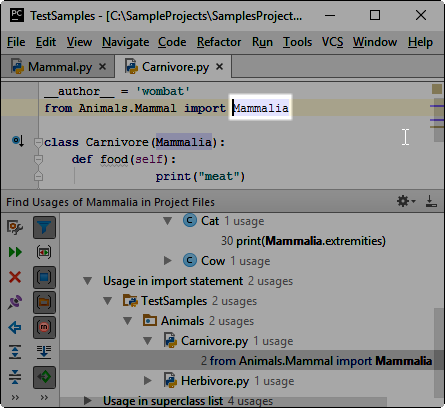Toggle autoscroll to source green button
Screen dimensions: 445x408
(44, 377)
